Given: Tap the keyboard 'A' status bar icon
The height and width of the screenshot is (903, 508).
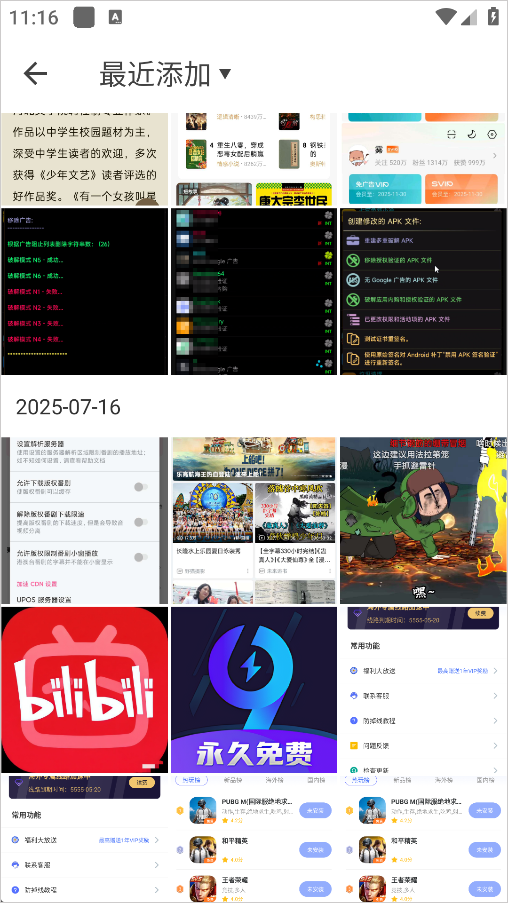Looking at the screenshot, I should tap(115, 17).
